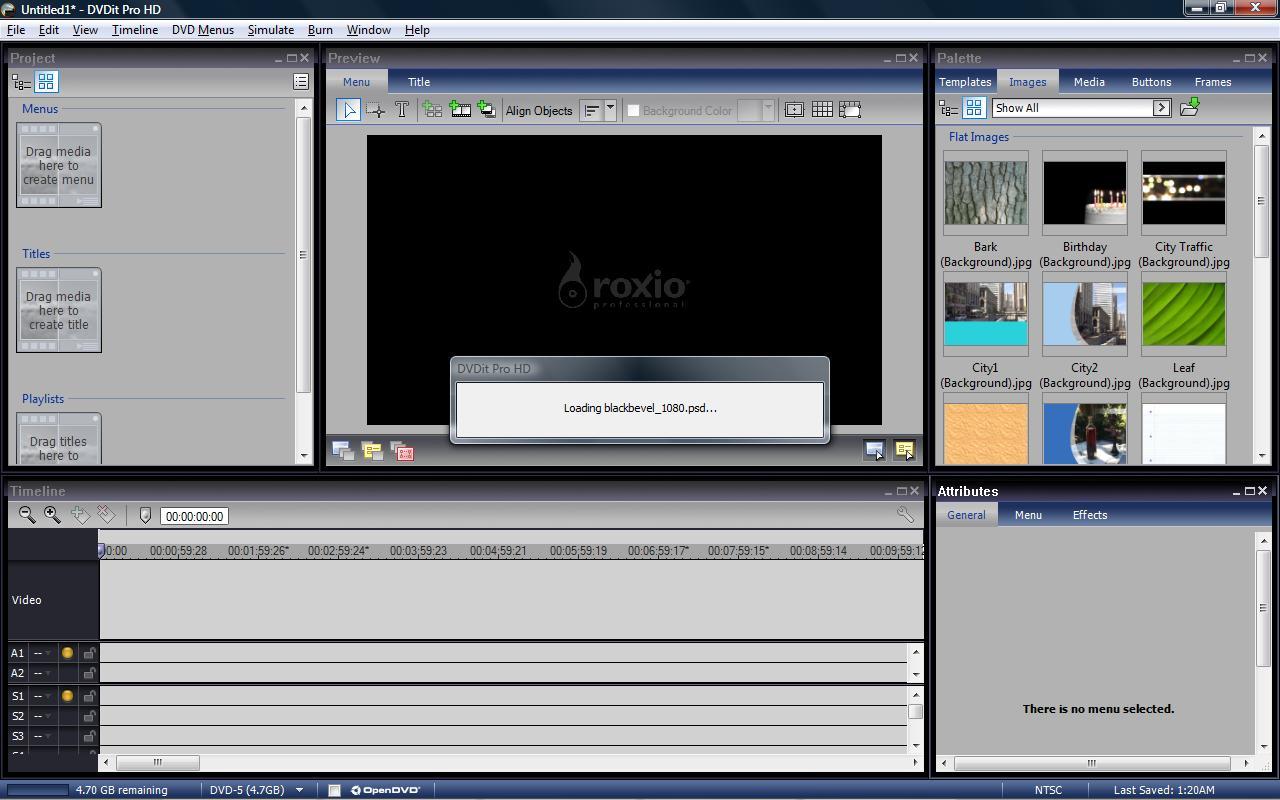Click the Align Objects left-align button
The width and height of the screenshot is (1280, 800).
click(x=592, y=111)
